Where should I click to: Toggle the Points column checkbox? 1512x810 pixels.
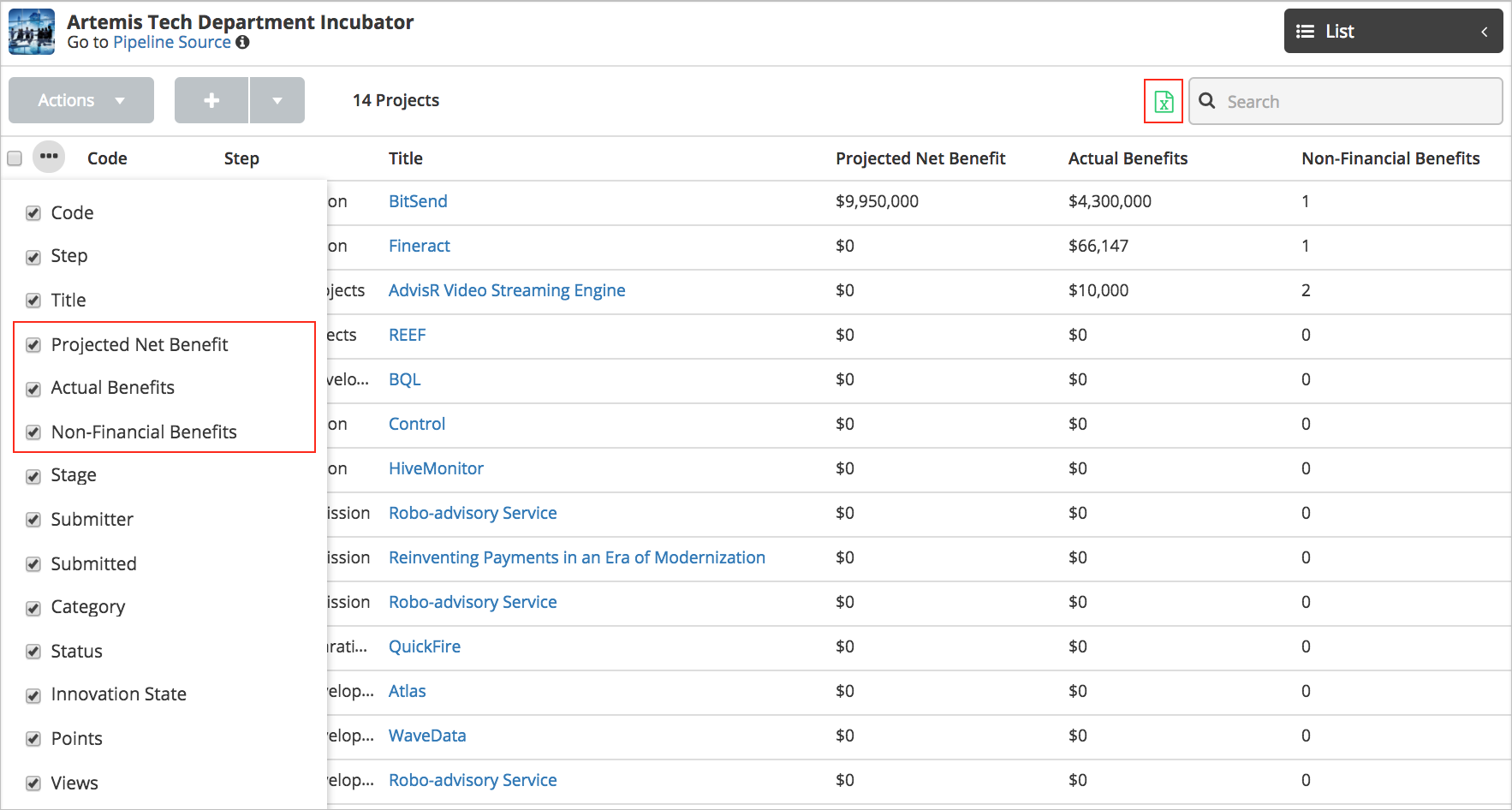(x=33, y=739)
